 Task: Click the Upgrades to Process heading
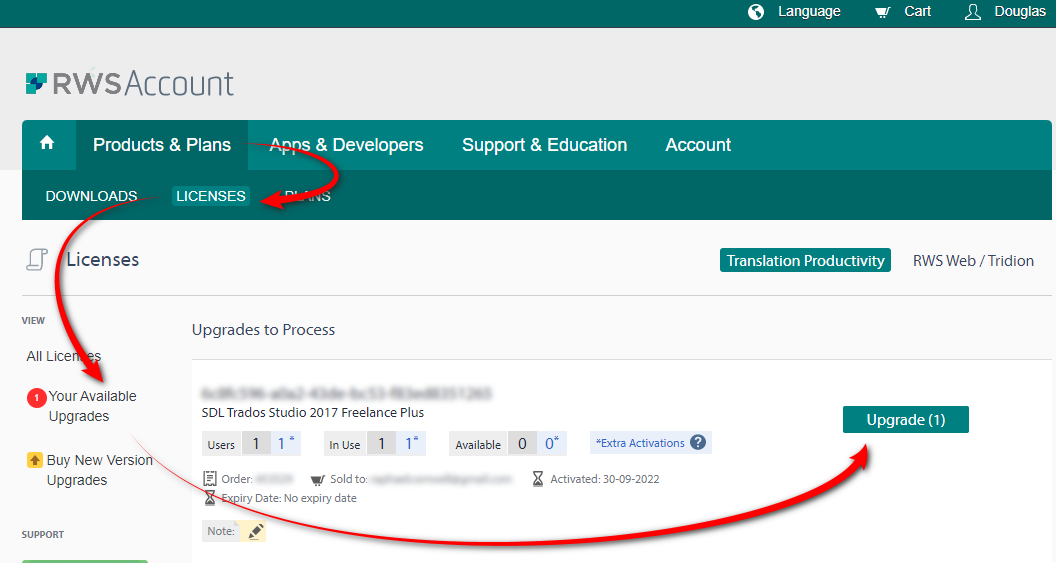pos(263,329)
